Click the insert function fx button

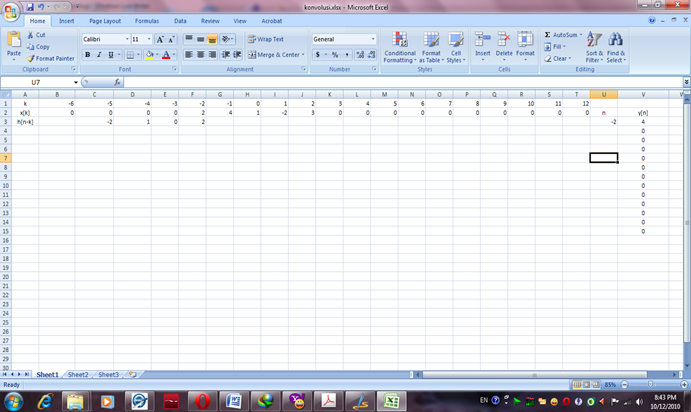coord(117,82)
